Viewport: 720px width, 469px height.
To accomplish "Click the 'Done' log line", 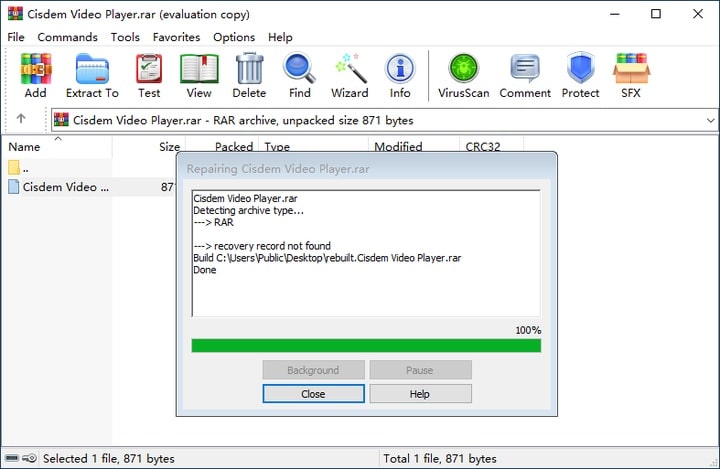I will 204,270.
